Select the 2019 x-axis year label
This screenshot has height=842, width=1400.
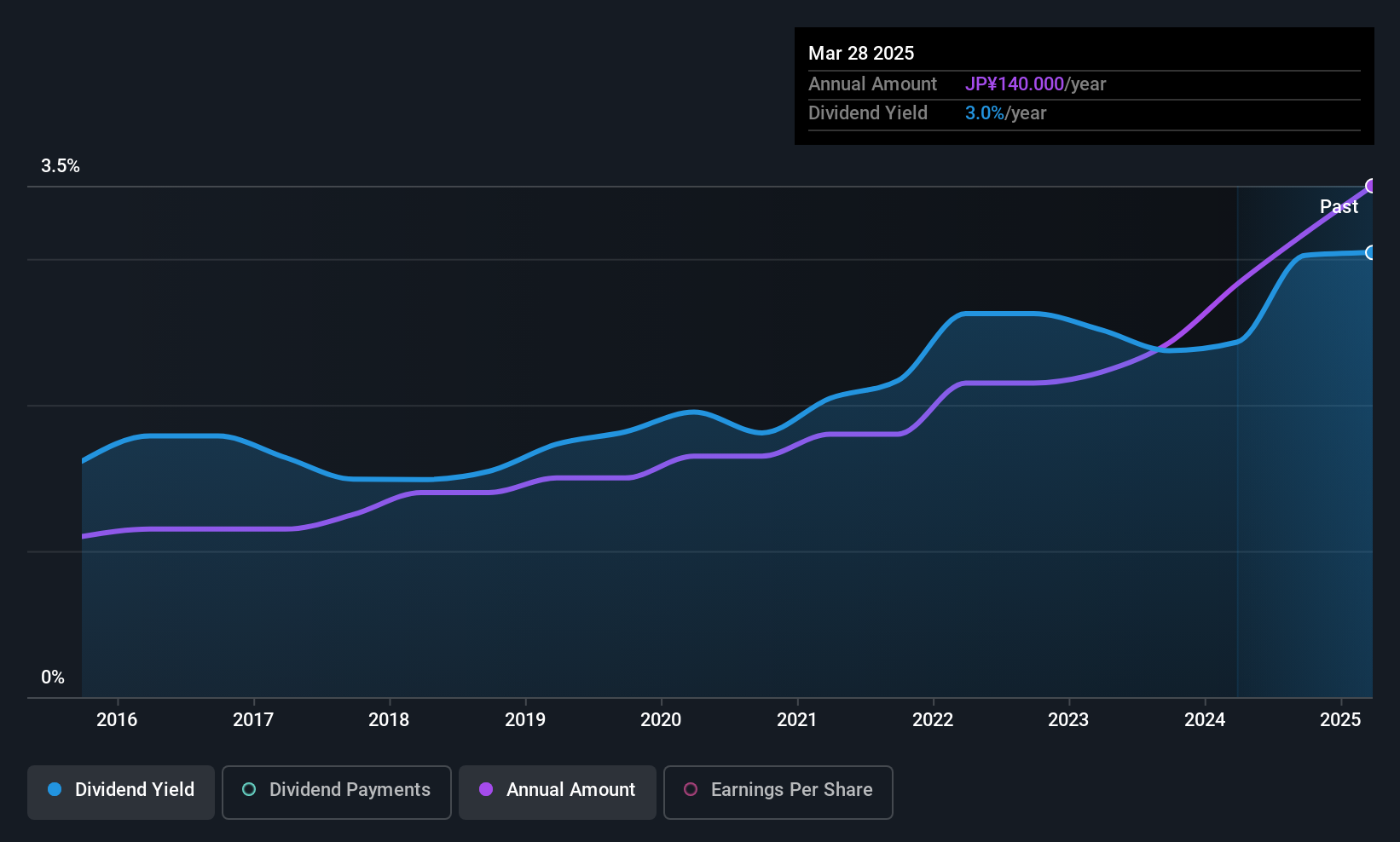pyautogui.click(x=525, y=719)
